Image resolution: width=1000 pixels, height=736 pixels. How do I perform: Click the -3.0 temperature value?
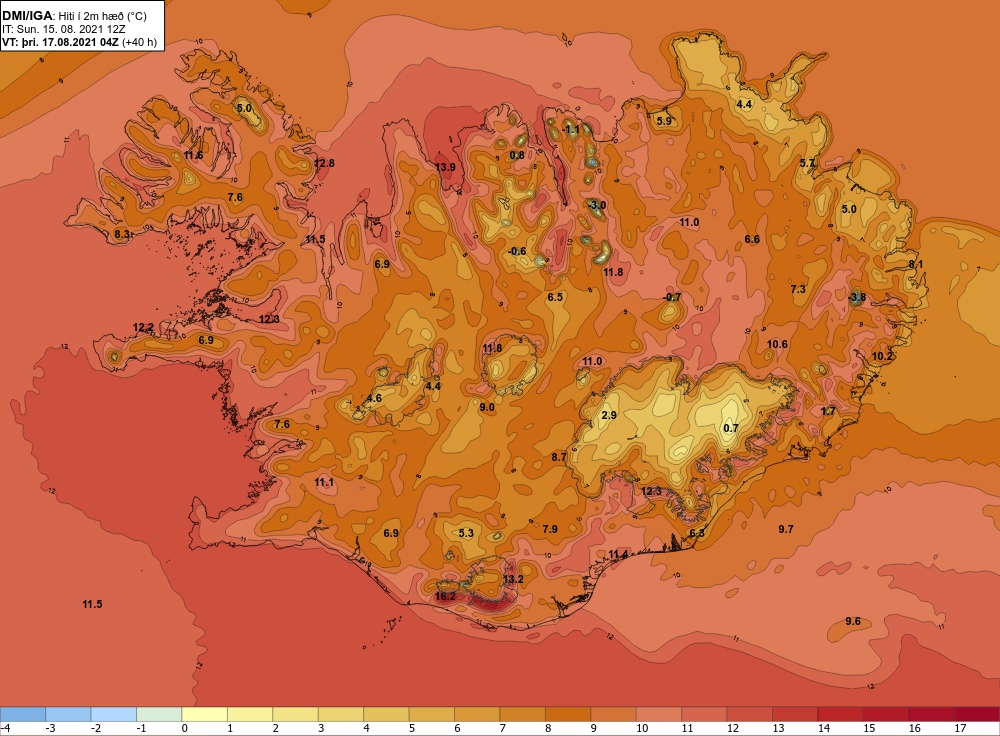pos(596,205)
